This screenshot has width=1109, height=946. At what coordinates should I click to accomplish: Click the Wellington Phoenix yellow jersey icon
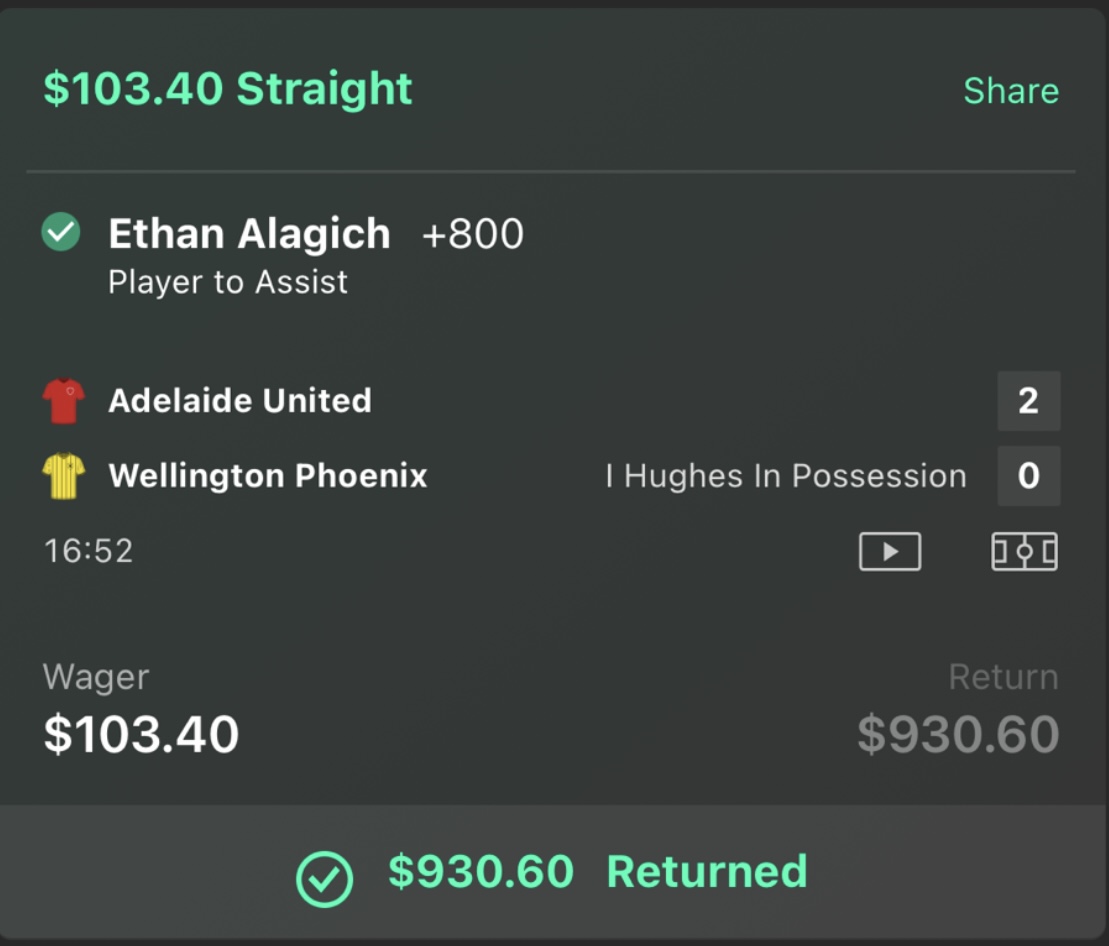pyautogui.click(x=64, y=476)
